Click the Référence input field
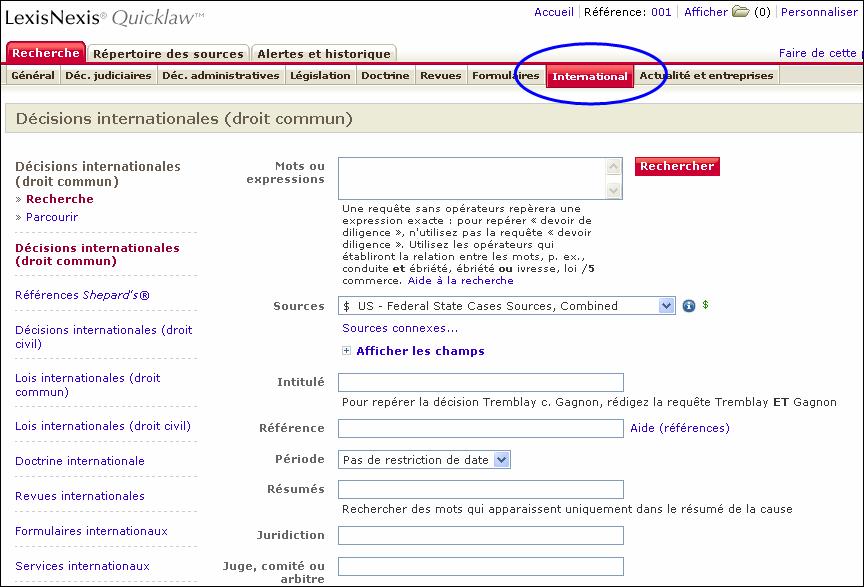Screen dimensions: 864x587 (480, 428)
